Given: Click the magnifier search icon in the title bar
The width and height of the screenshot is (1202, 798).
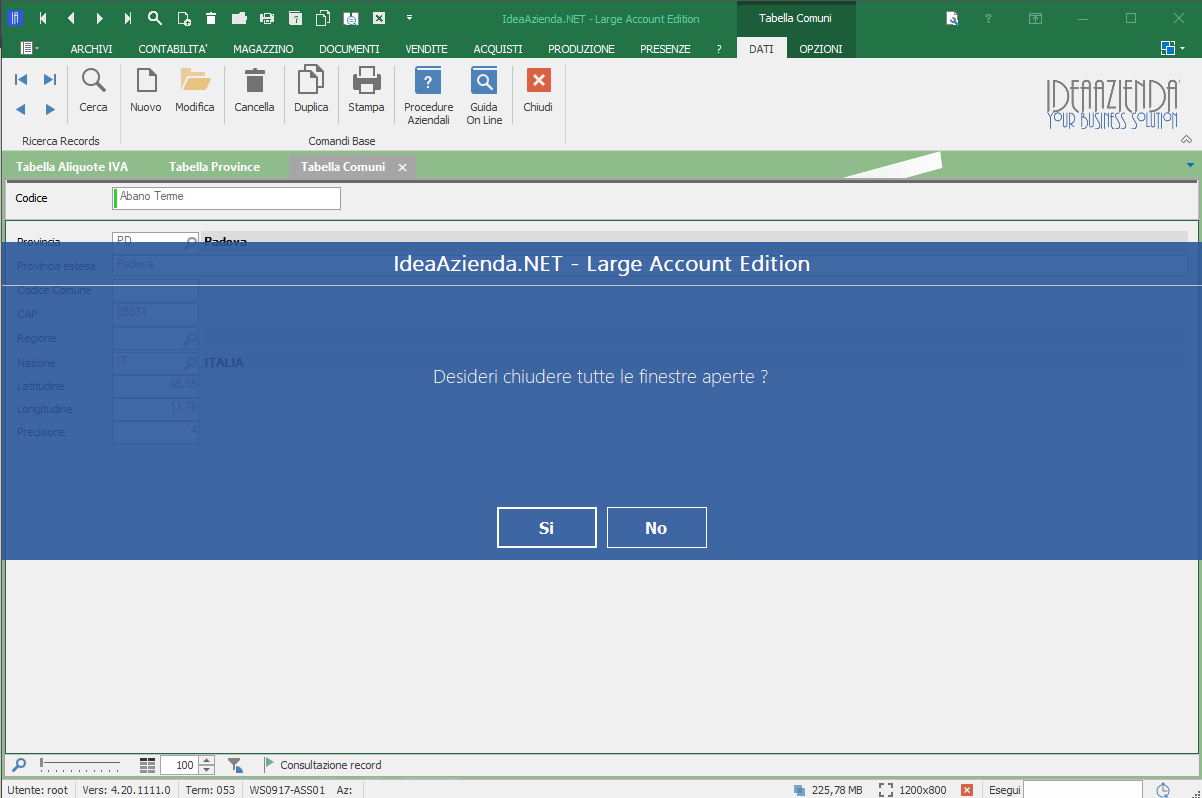Looking at the screenshot, I should tap(155, 18).
